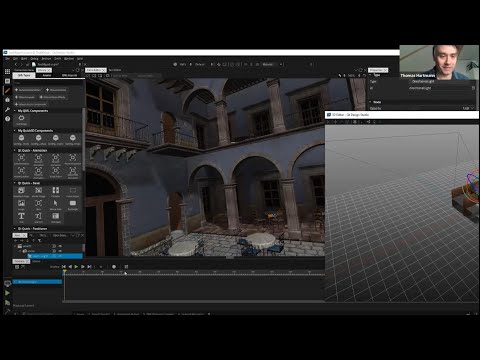Expand the directional light timeline row
The width and height of the screenshot is (480, 360).
pos(15,282)
